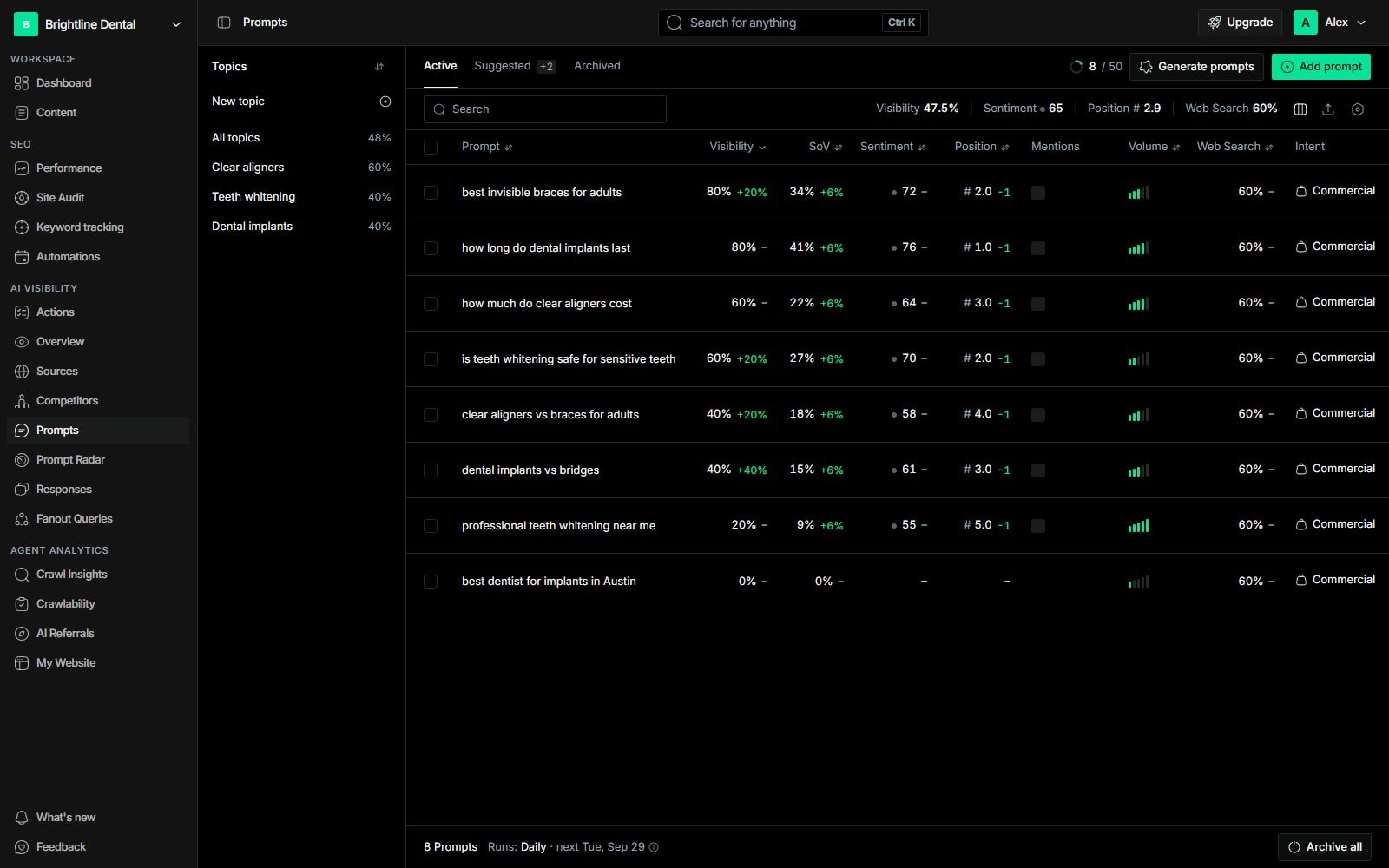Viewport: 1389px width, 868px height.
Task: Click the Topics sort icon
Action: pyautogui.click(x=379, y=67)
